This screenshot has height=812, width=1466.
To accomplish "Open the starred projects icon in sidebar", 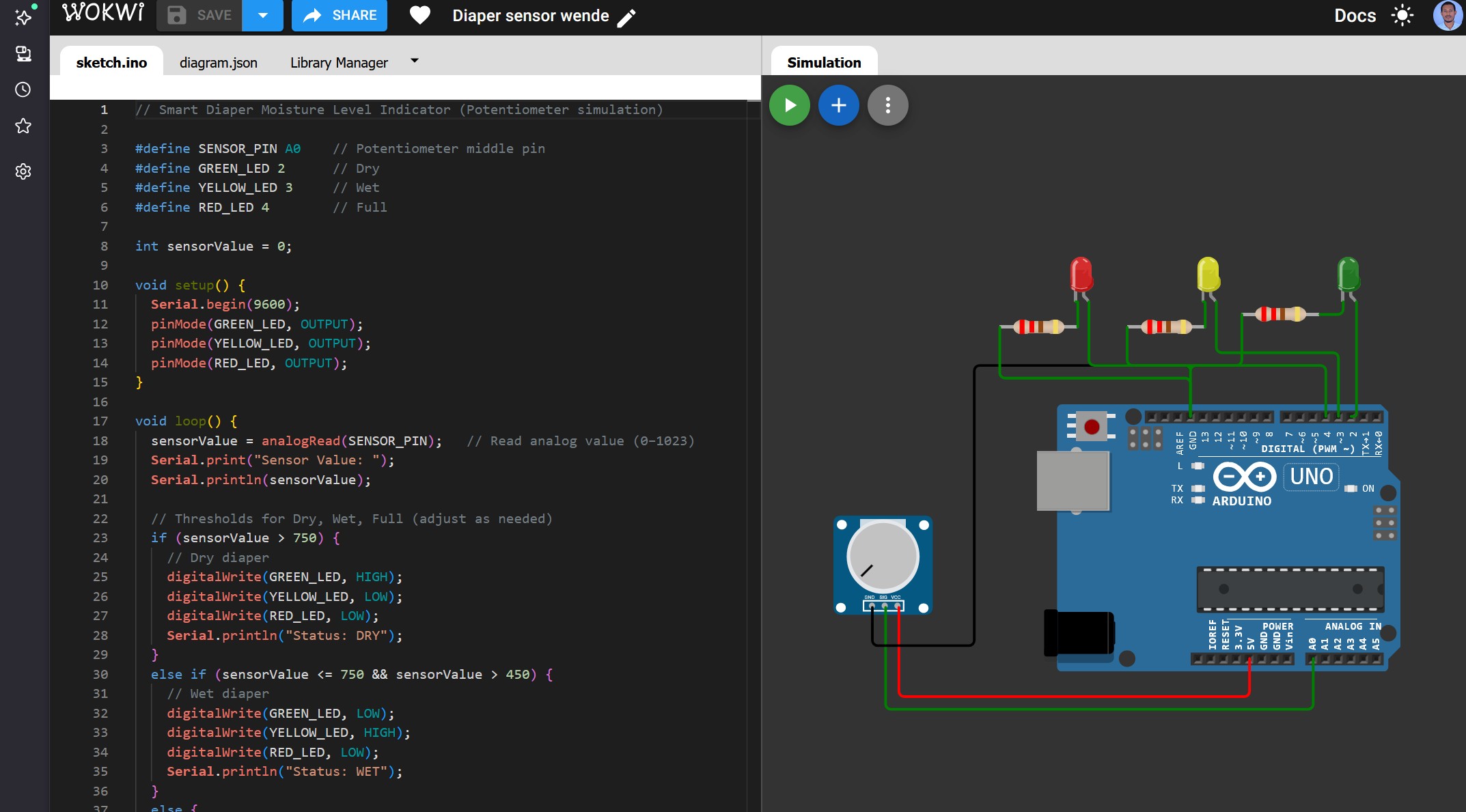I will [23, 126].
